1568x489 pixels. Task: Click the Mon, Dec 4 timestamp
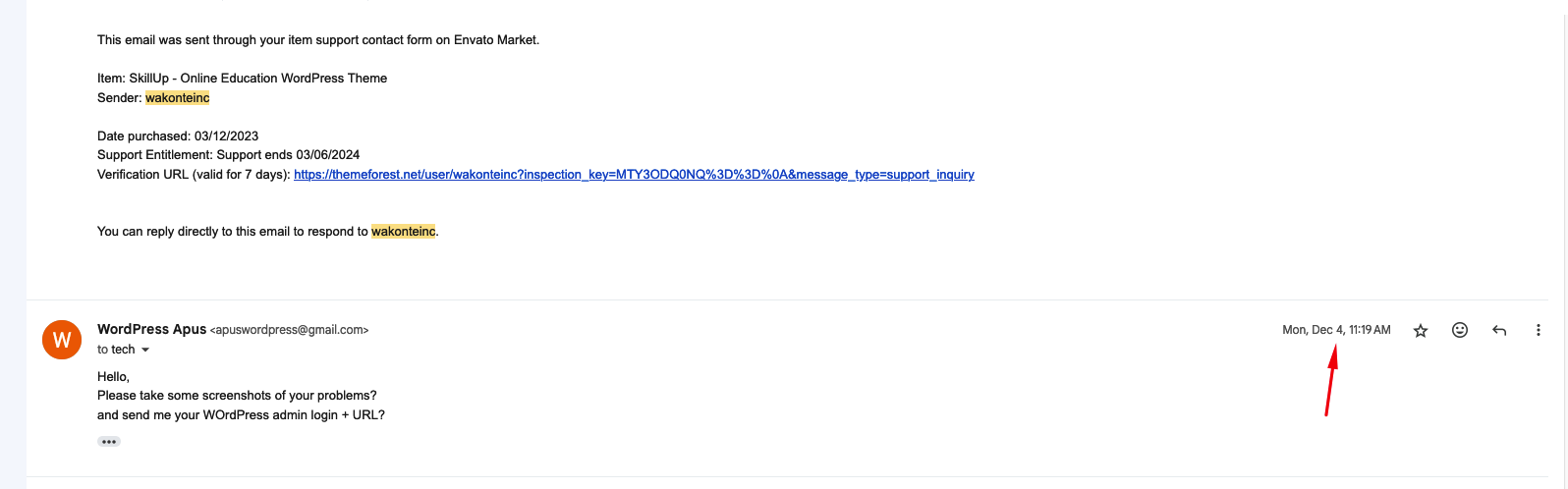coord(1336,330)
